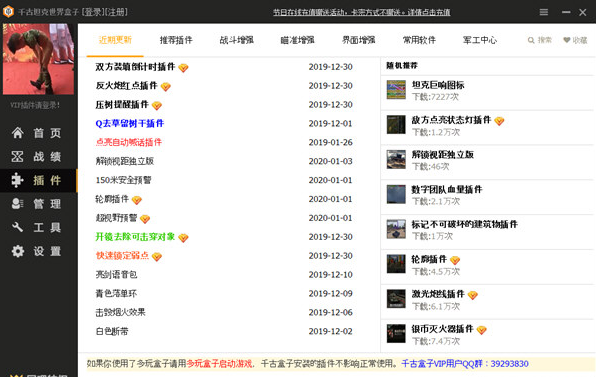Click VIP diamond beside 快速锁定弱点
Image resolution: width=596 pixels, height=377 pixels.
pos(157,257)
